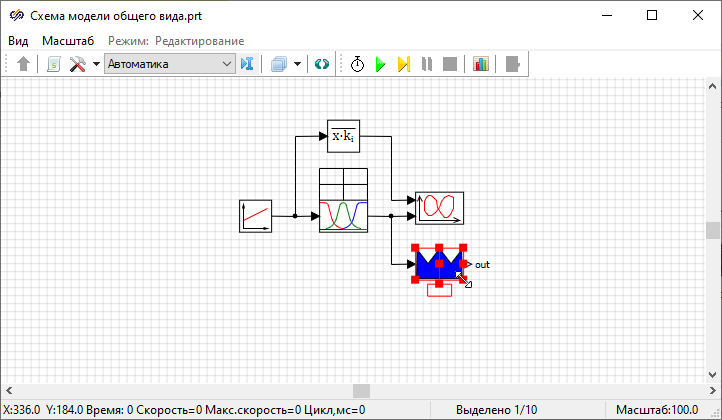The height and width of the screenshot is (420, 722).
Task: Click the blue icon beside Автоматика box
Action: pos(248,64)
